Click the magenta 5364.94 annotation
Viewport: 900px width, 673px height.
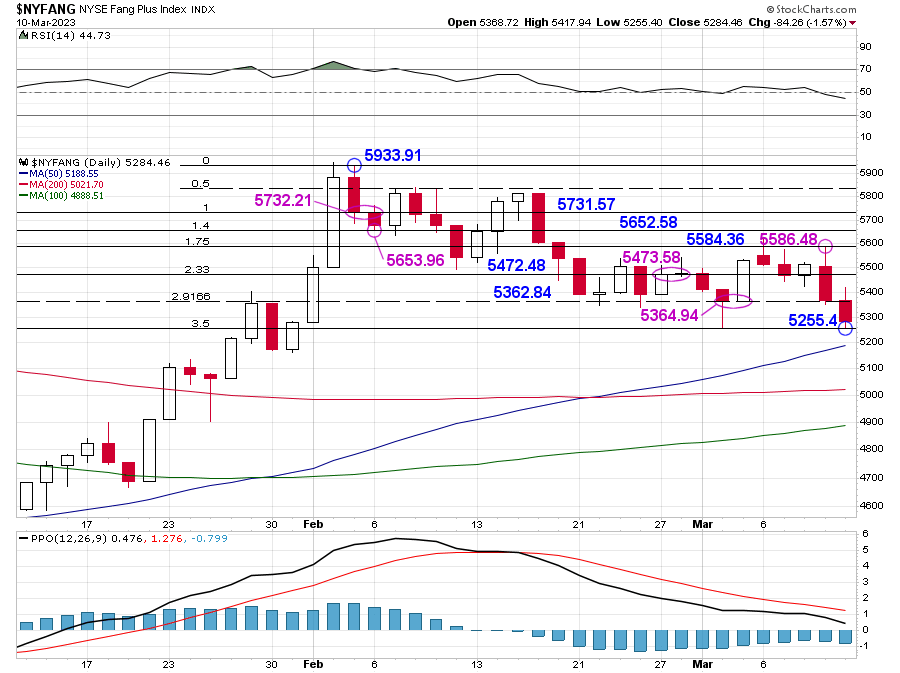pyautogui.click(x=669, y=315)
